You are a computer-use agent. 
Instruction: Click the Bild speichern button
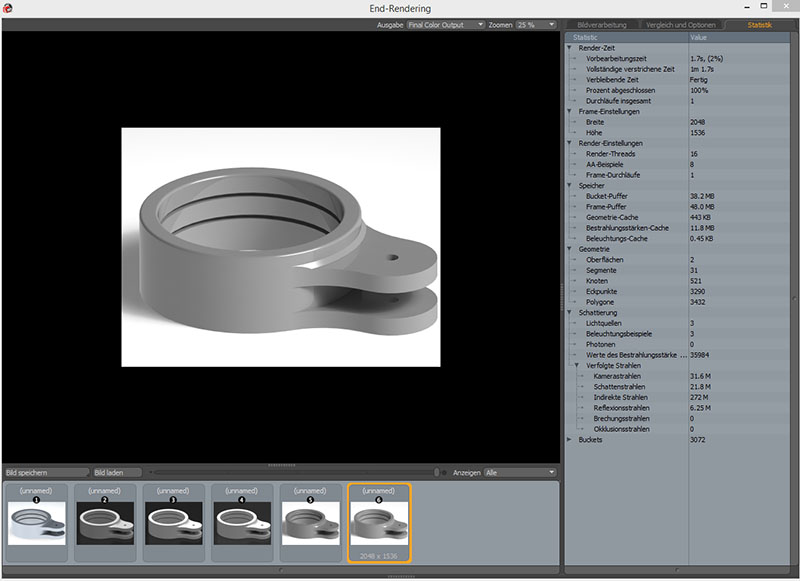pyautogui.click(x=47, y=473)
